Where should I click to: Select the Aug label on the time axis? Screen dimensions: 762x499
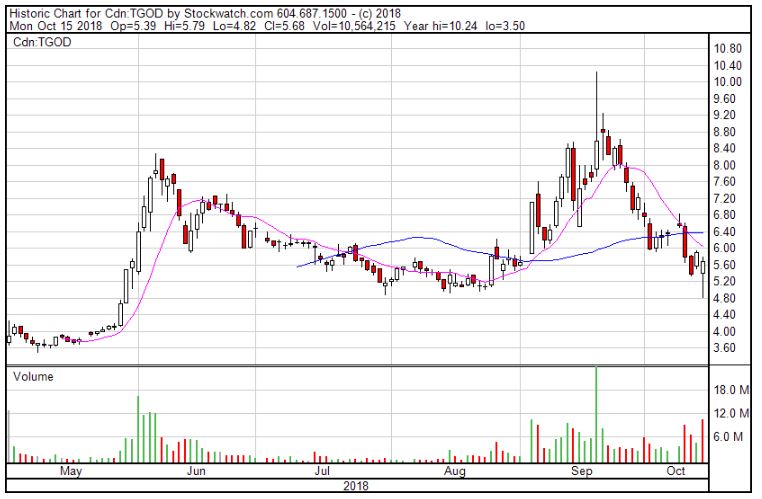[454, 470]
